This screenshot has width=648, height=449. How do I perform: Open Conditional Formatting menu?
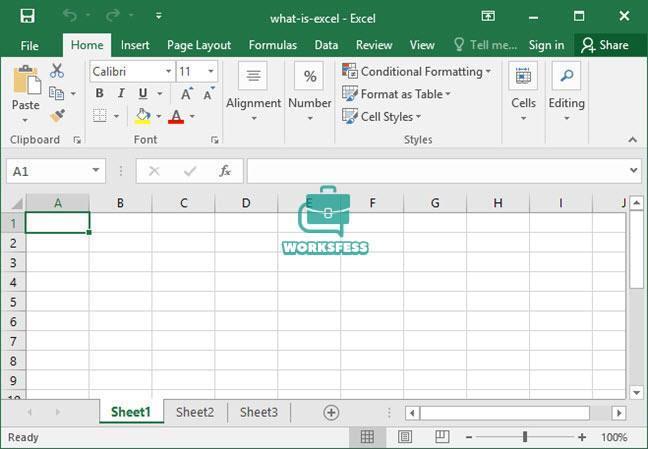click(x=417, y=72)
